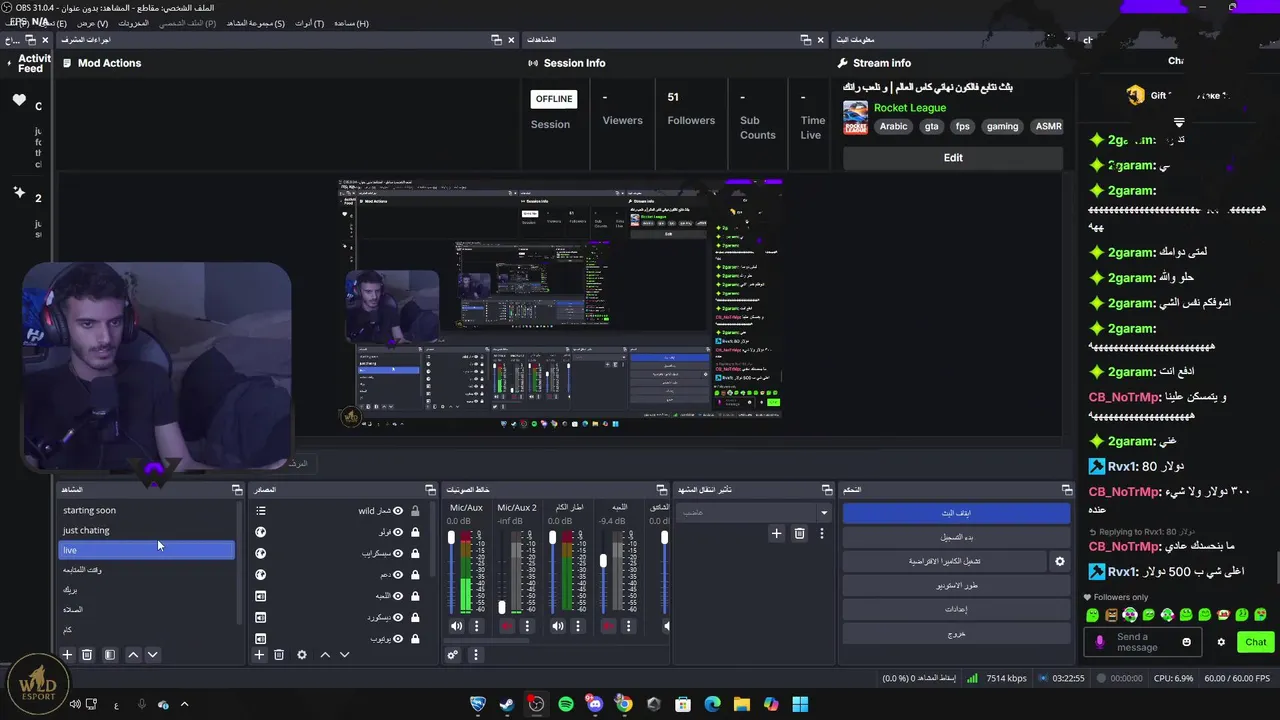1280x720 pixels.
Task: Open the Mic/Aux channel three-dot menu
Action: [x=477, y=626]
